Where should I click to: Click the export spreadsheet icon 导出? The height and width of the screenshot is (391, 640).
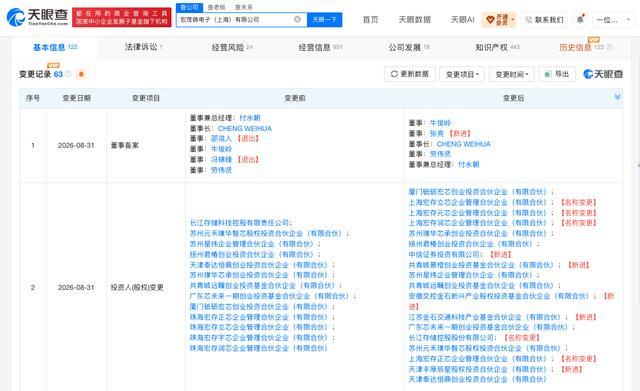pyautogui.click(x=548, y=74)
